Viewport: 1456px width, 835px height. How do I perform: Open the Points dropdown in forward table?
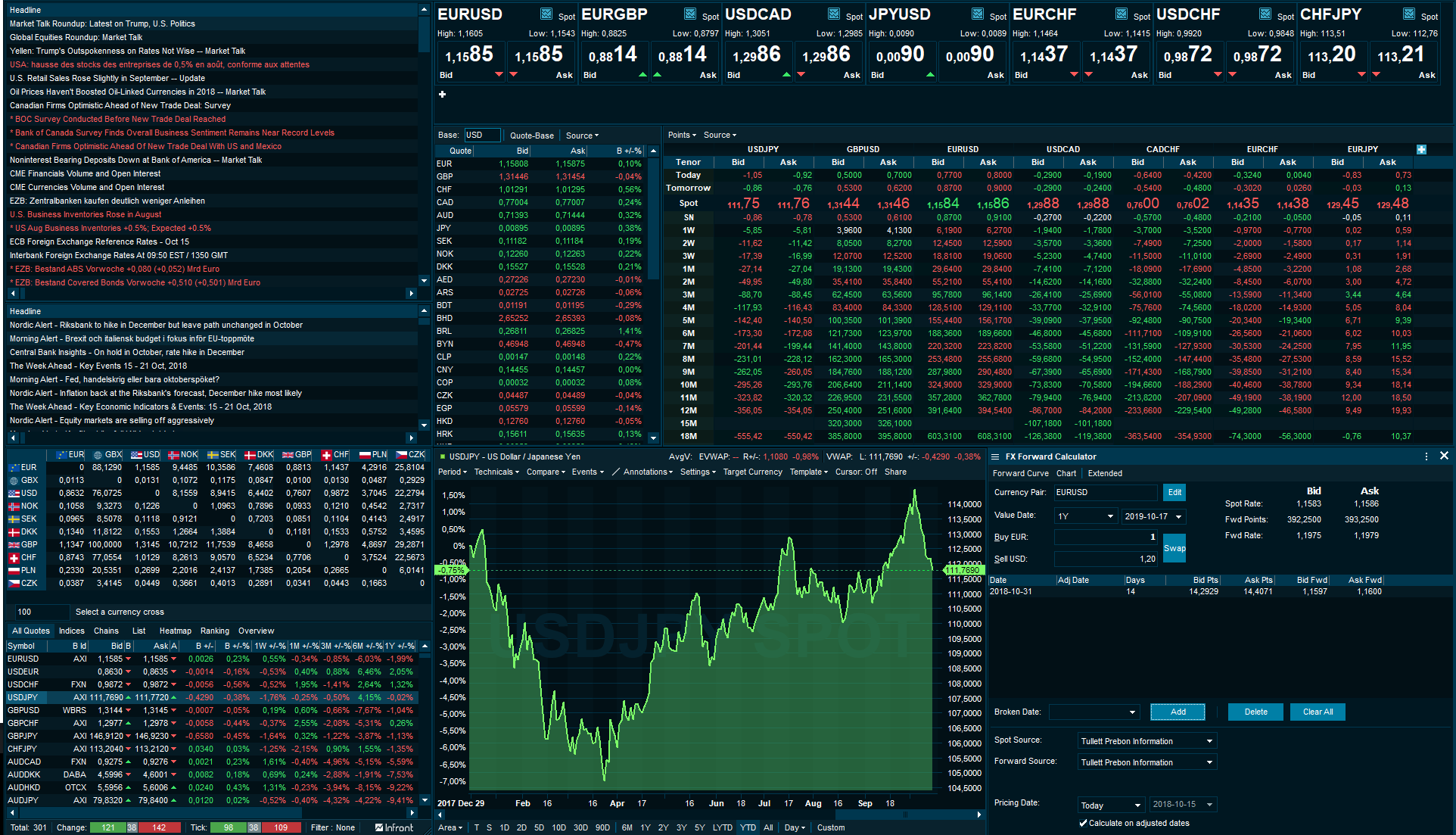click(682, 135)
